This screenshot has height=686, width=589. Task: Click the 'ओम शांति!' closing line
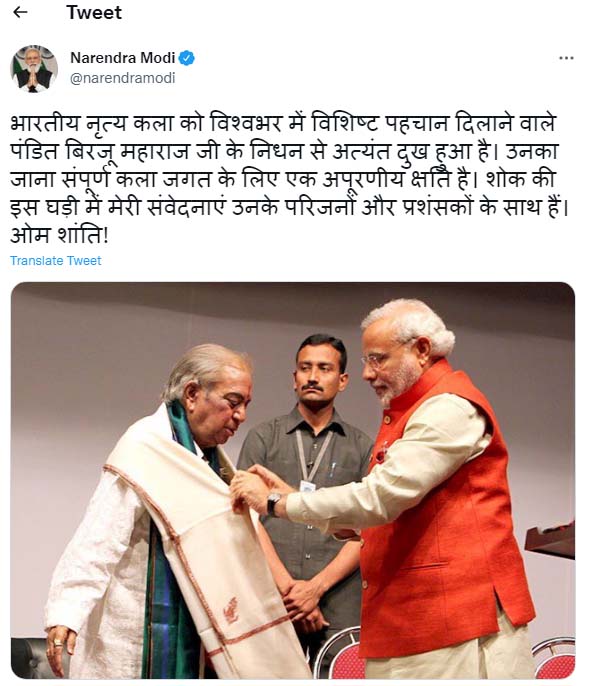coord(60,235)
